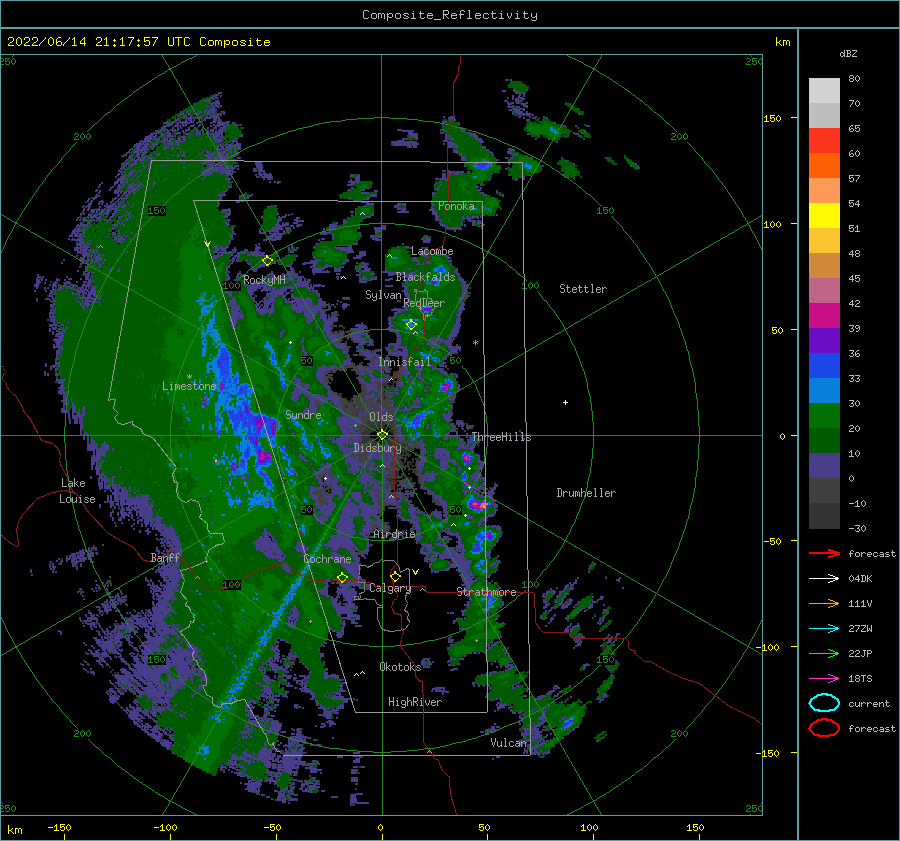Image resolution: width=900 pixels, height=841 pixels.
Task: Click the Cochrane city label
Action: tap(327, 559)
